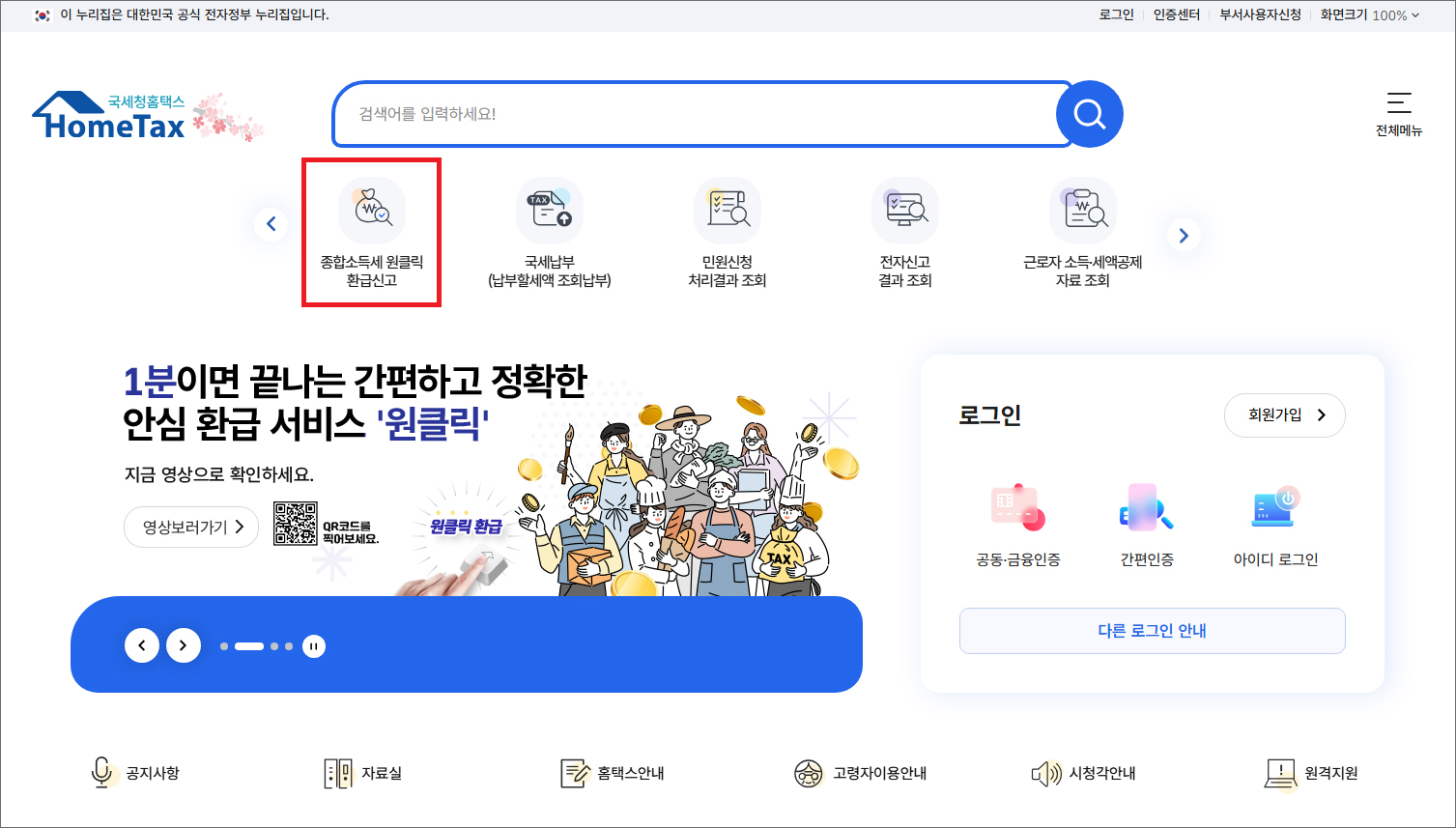
Task: Show previous banner slide
Action: click(142, 645)
